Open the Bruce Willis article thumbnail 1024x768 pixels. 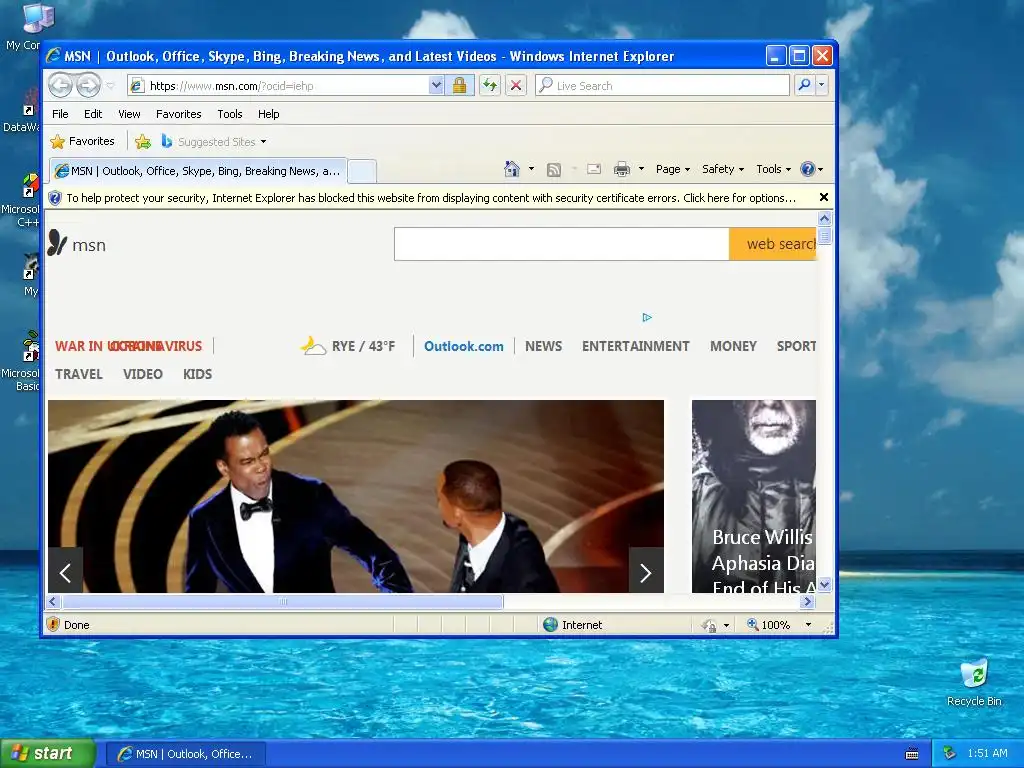[754, 496]
